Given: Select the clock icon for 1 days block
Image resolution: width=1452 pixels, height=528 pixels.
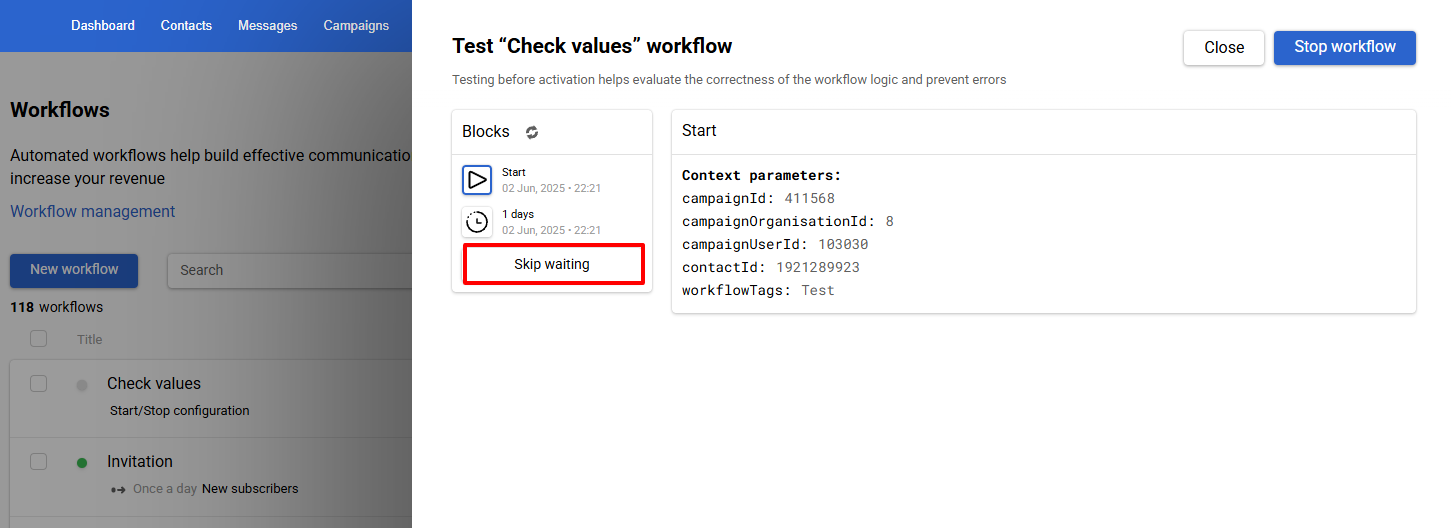Looking at the screenshot, I should pos(477,222).
